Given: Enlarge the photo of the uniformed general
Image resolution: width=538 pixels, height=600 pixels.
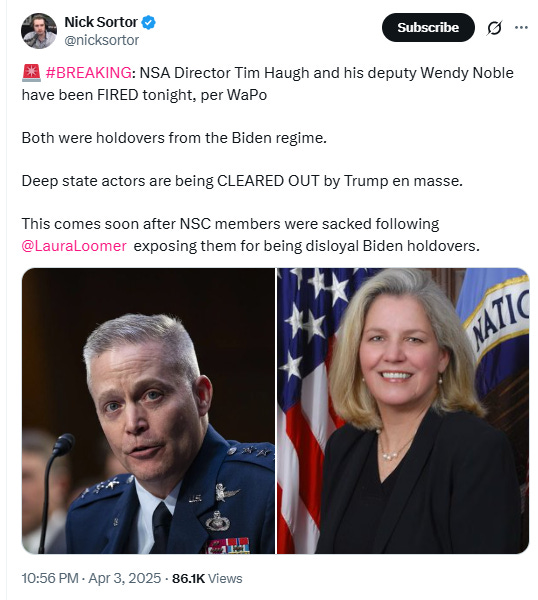Looking at the screenshot, I should tap(148, 411).
